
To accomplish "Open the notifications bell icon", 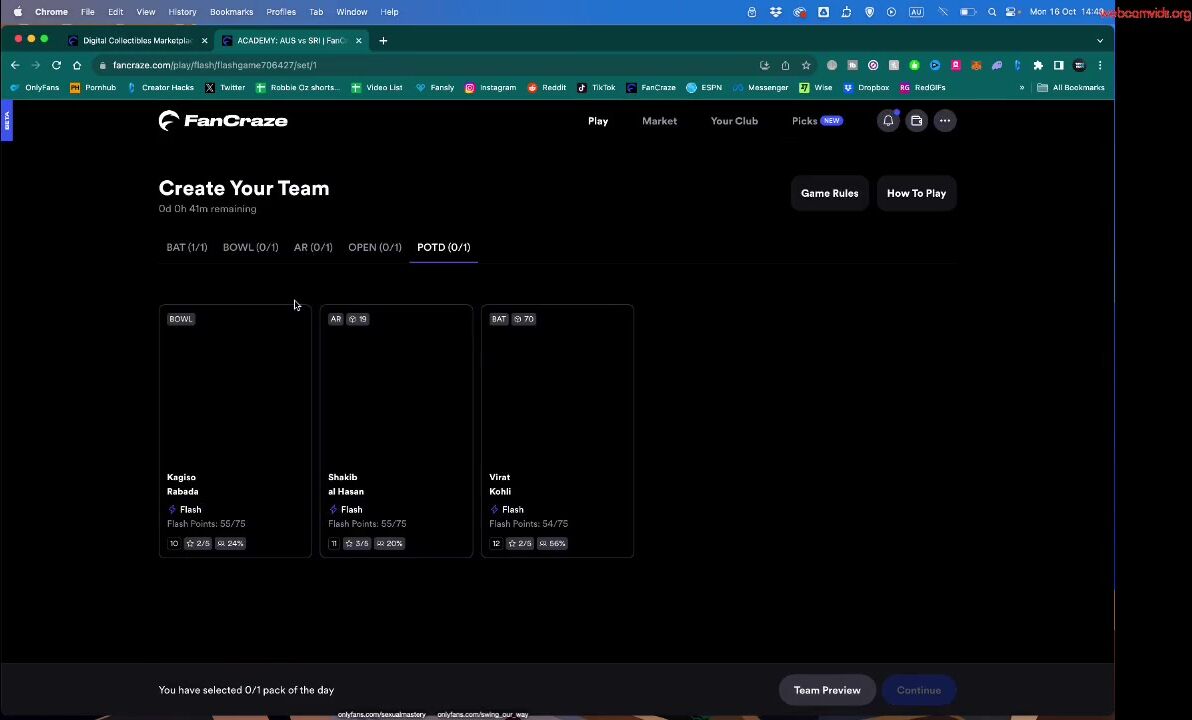I will [888, 121].
